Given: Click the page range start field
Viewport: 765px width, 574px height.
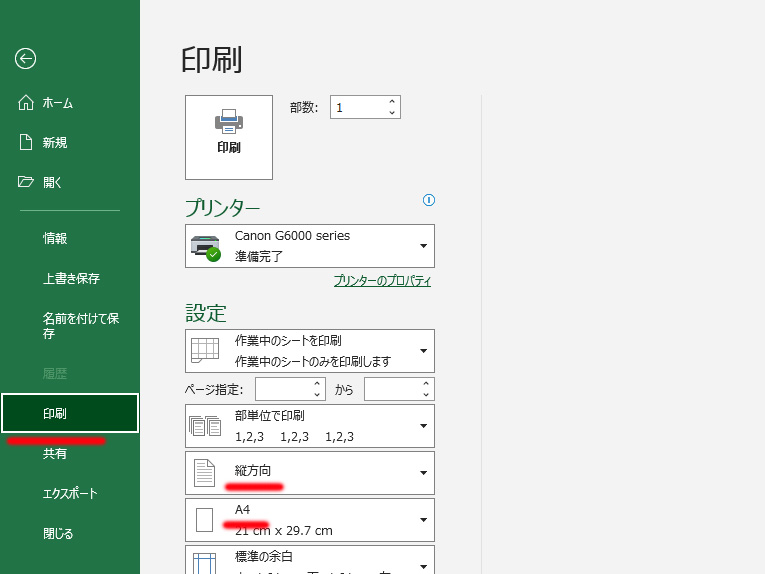Looking at the screenshot, I should click(x=283, y=389).
